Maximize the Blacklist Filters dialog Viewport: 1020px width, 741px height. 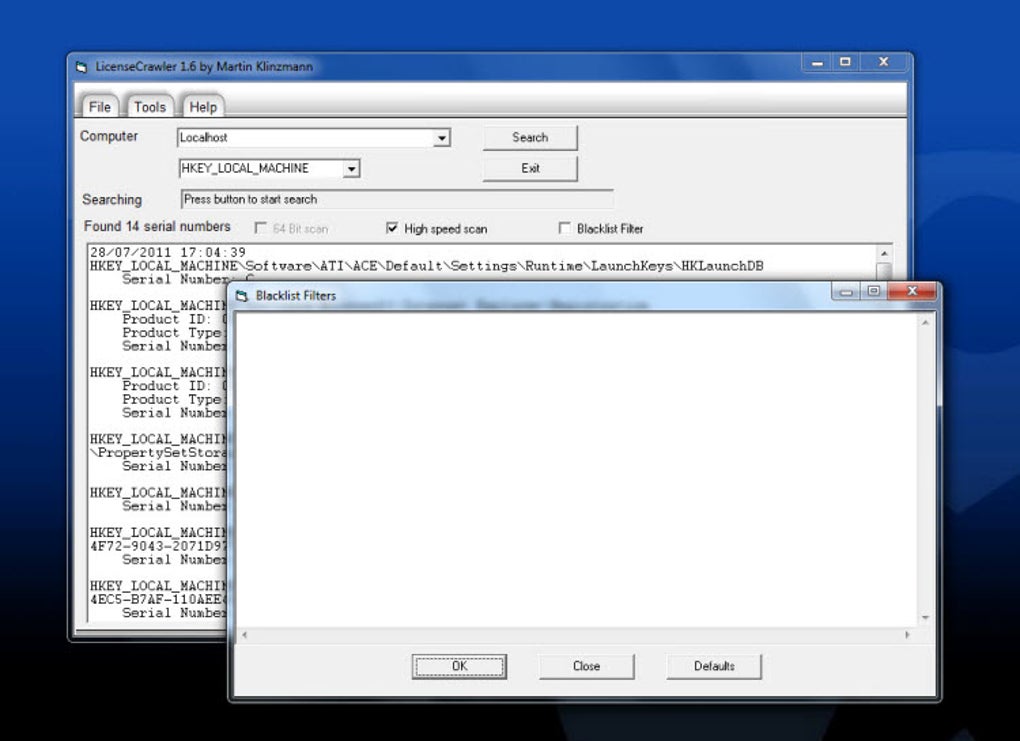tap(874, 291)
